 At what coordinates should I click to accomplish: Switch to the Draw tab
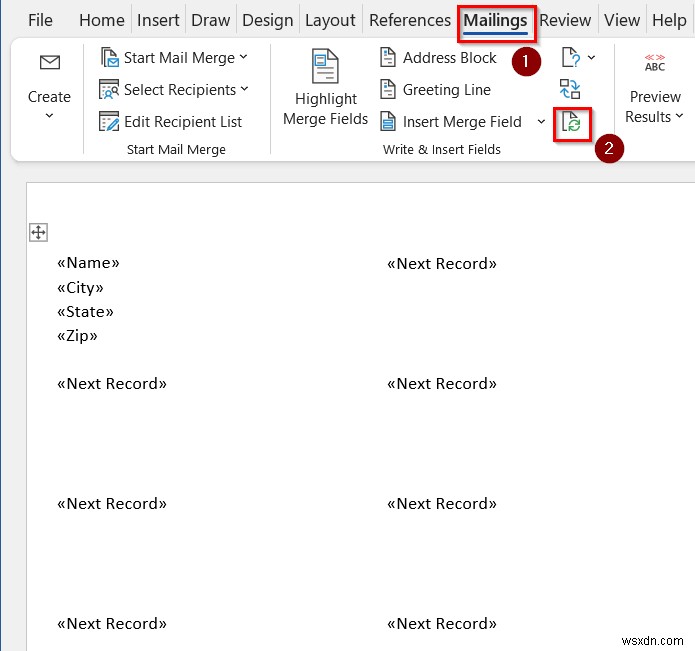(x=211, y=20)
